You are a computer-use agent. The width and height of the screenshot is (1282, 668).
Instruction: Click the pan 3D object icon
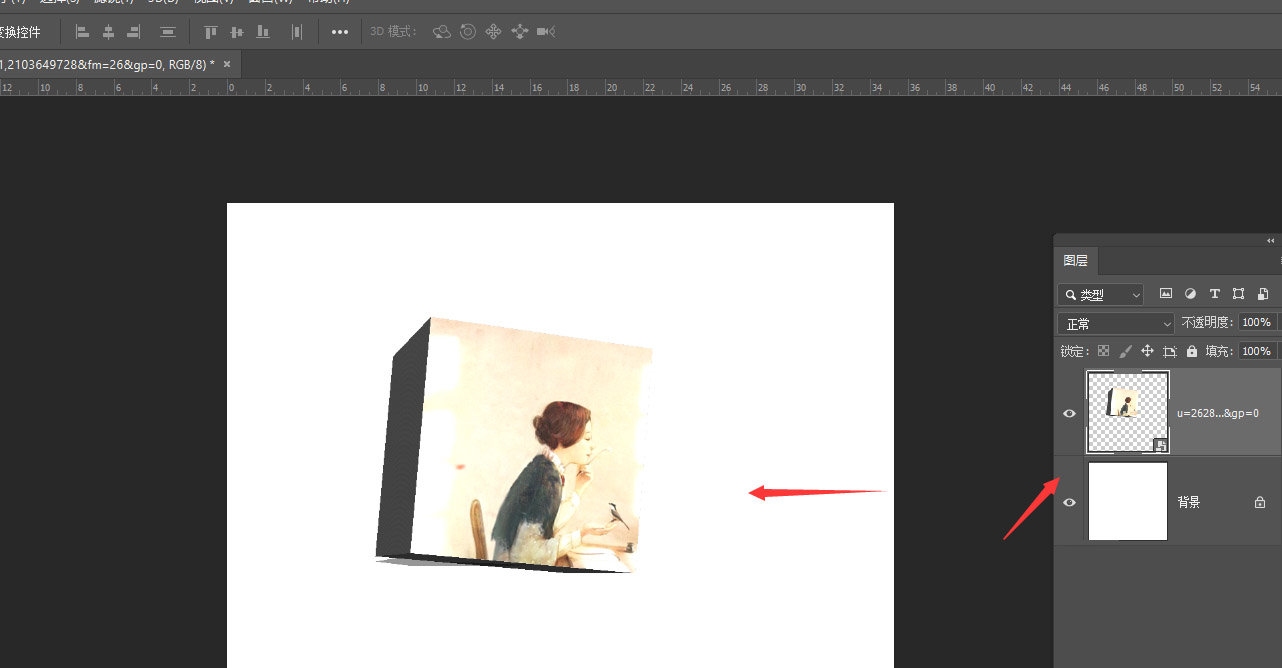pos(494,31)
